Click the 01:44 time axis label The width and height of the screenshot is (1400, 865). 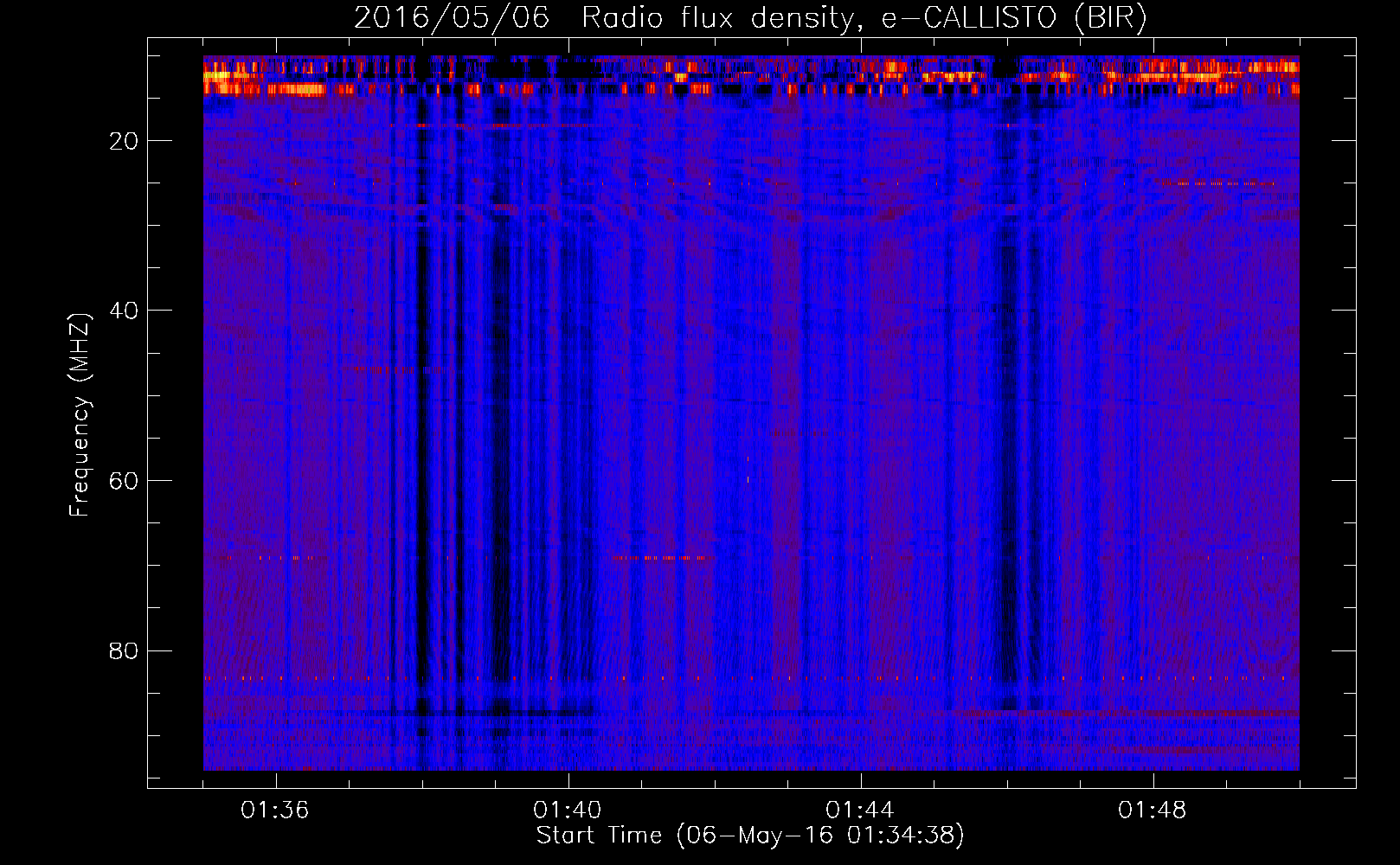click(860, 811)
